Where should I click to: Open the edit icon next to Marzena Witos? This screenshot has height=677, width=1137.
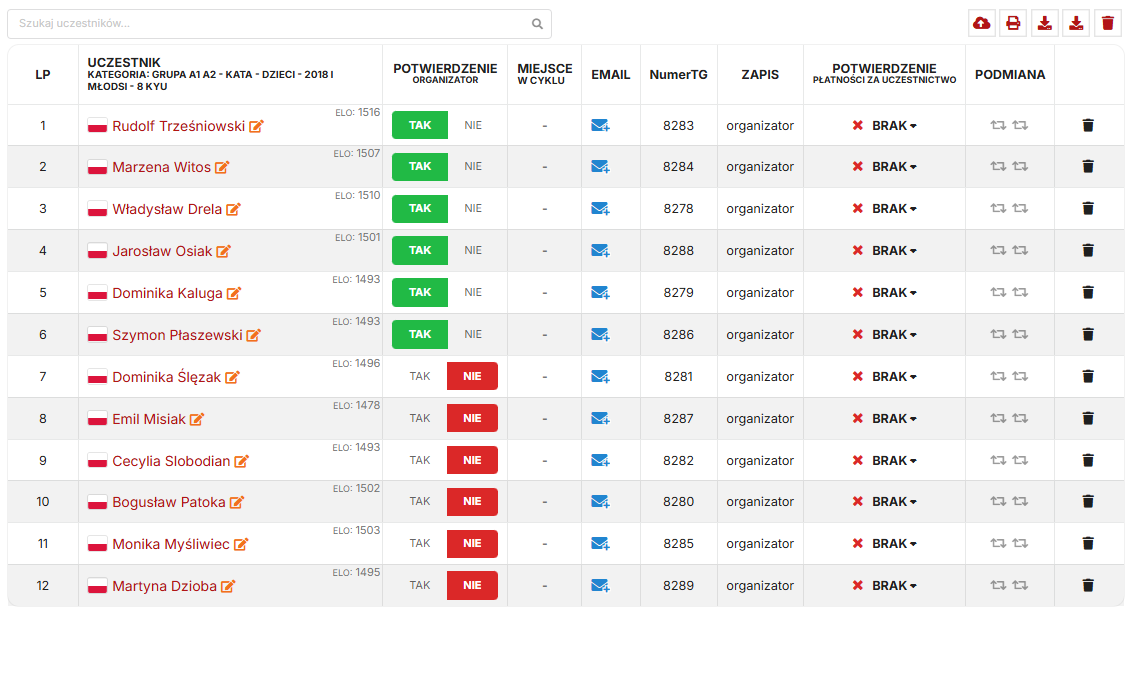pyautogui.click(x=222, y=167)
